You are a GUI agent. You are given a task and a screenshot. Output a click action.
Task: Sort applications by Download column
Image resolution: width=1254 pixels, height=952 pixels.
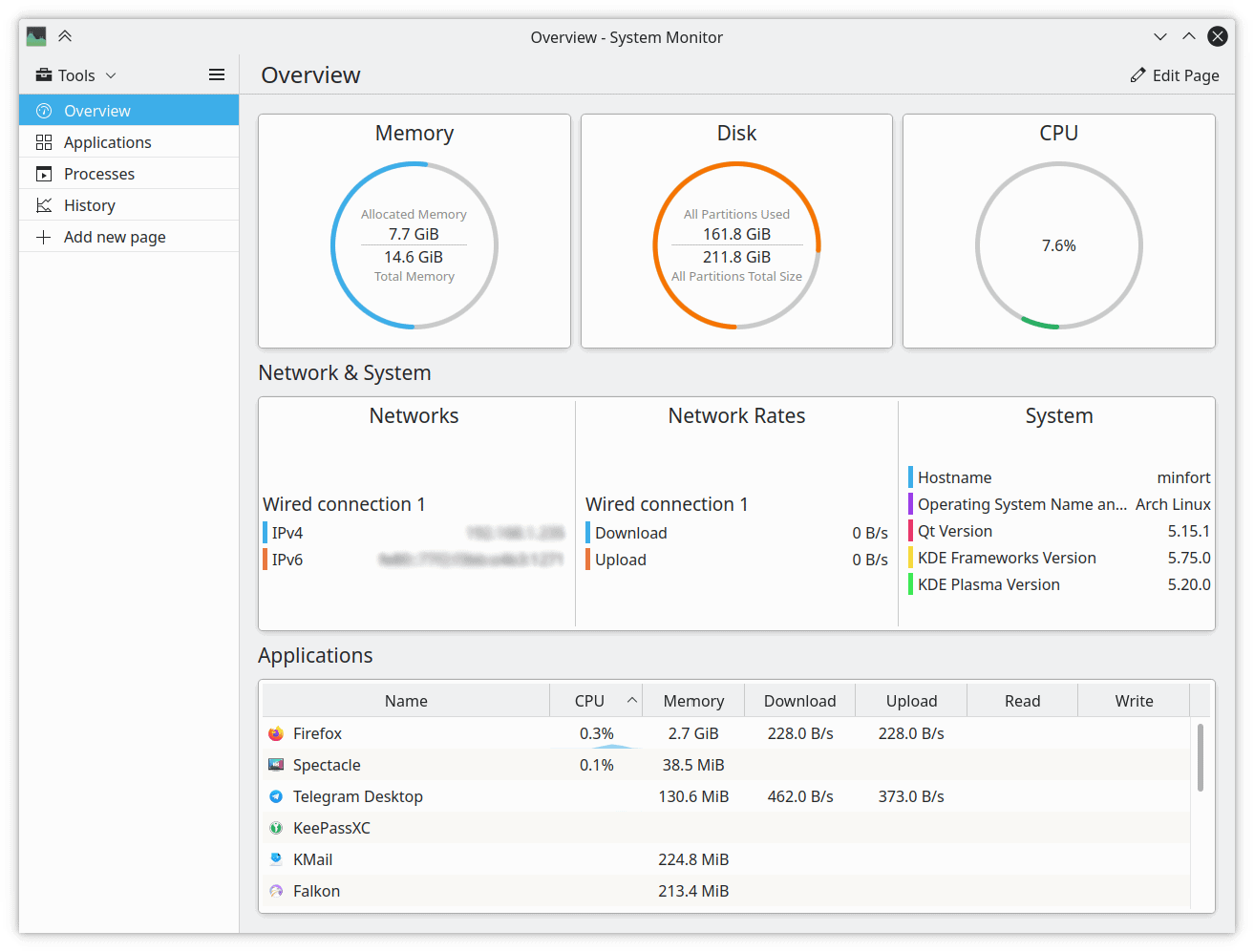[800, 701]
